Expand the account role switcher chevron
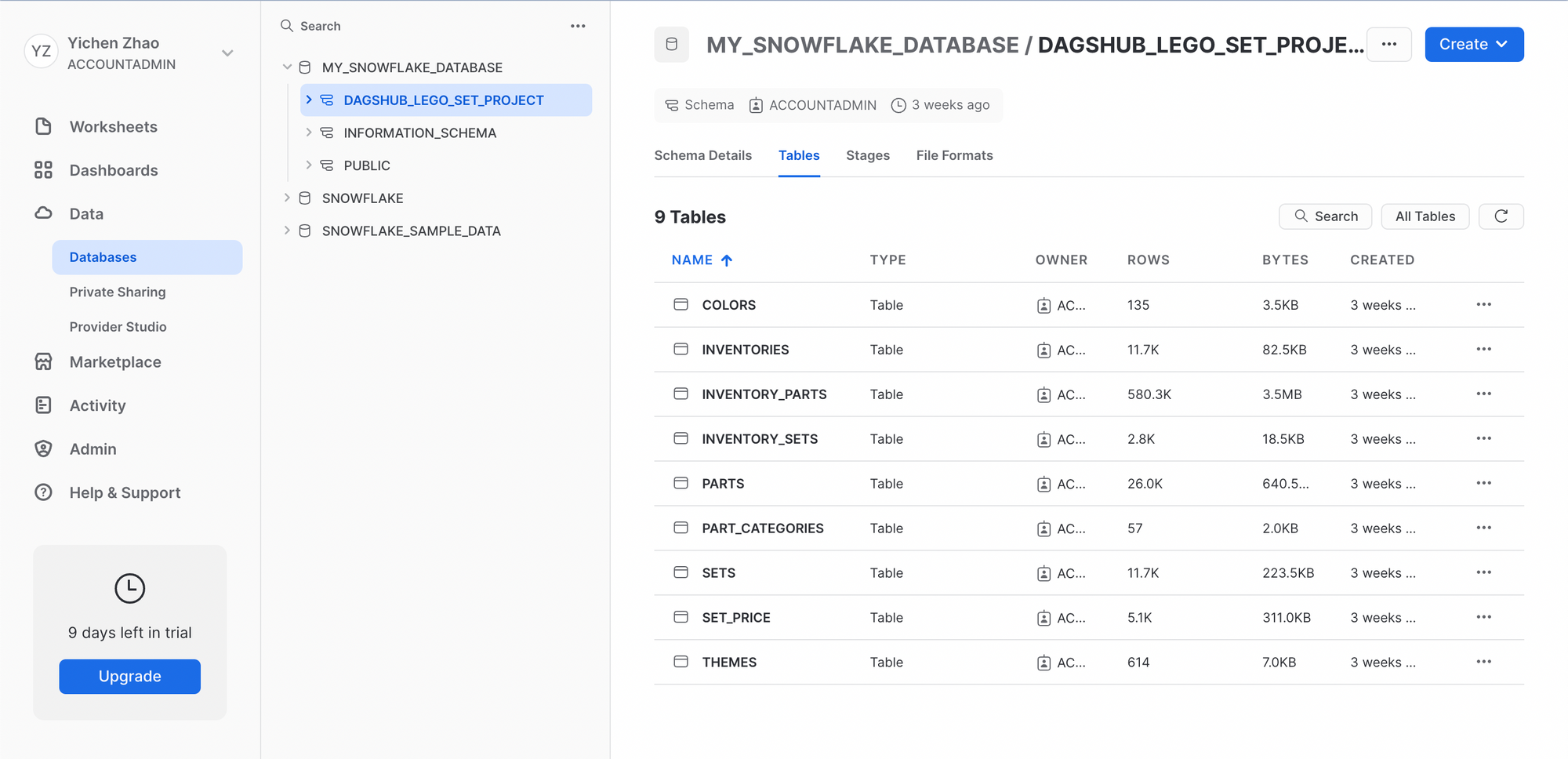Image resolution: width=1568 pixels, height=759 pixels. (227, 53)
